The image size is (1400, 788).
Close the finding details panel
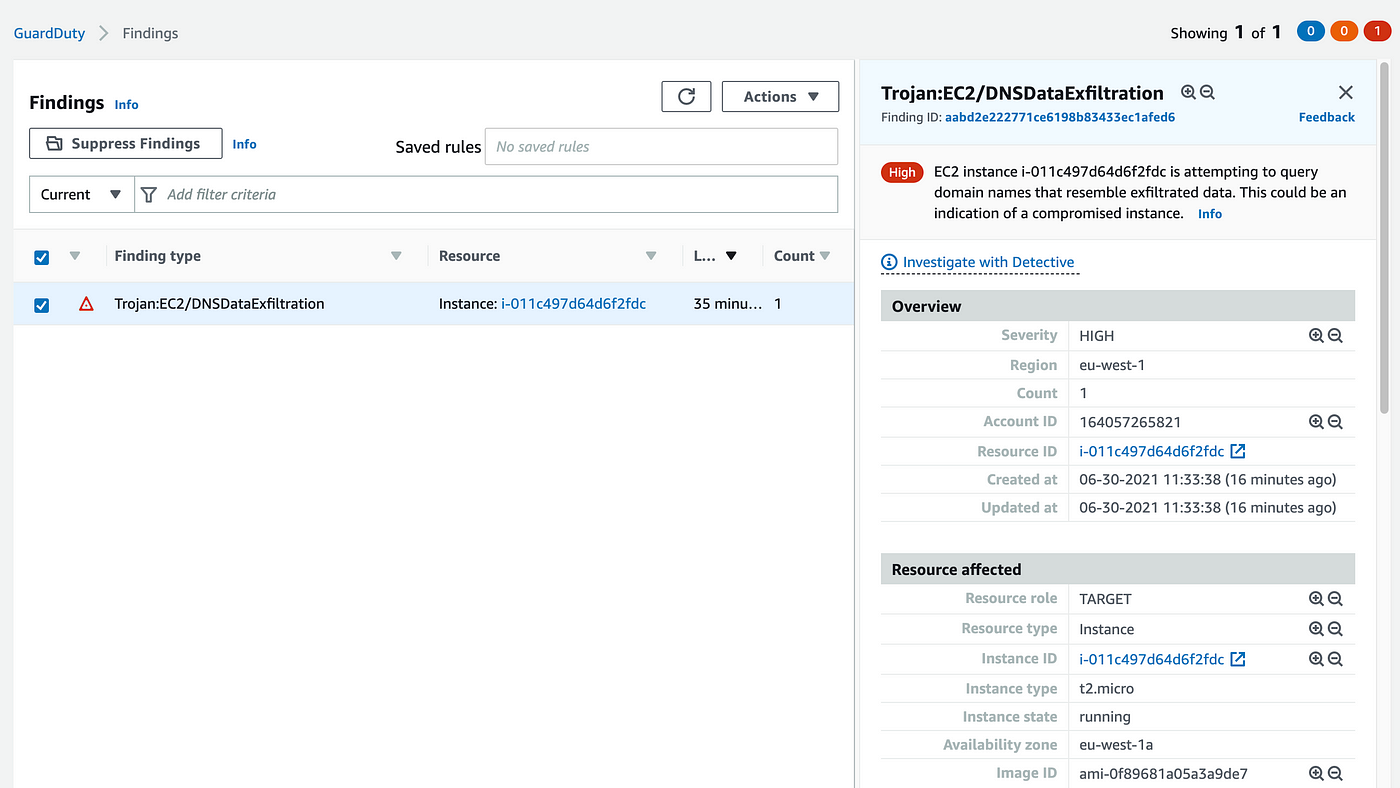click(x=1345, y=92)
